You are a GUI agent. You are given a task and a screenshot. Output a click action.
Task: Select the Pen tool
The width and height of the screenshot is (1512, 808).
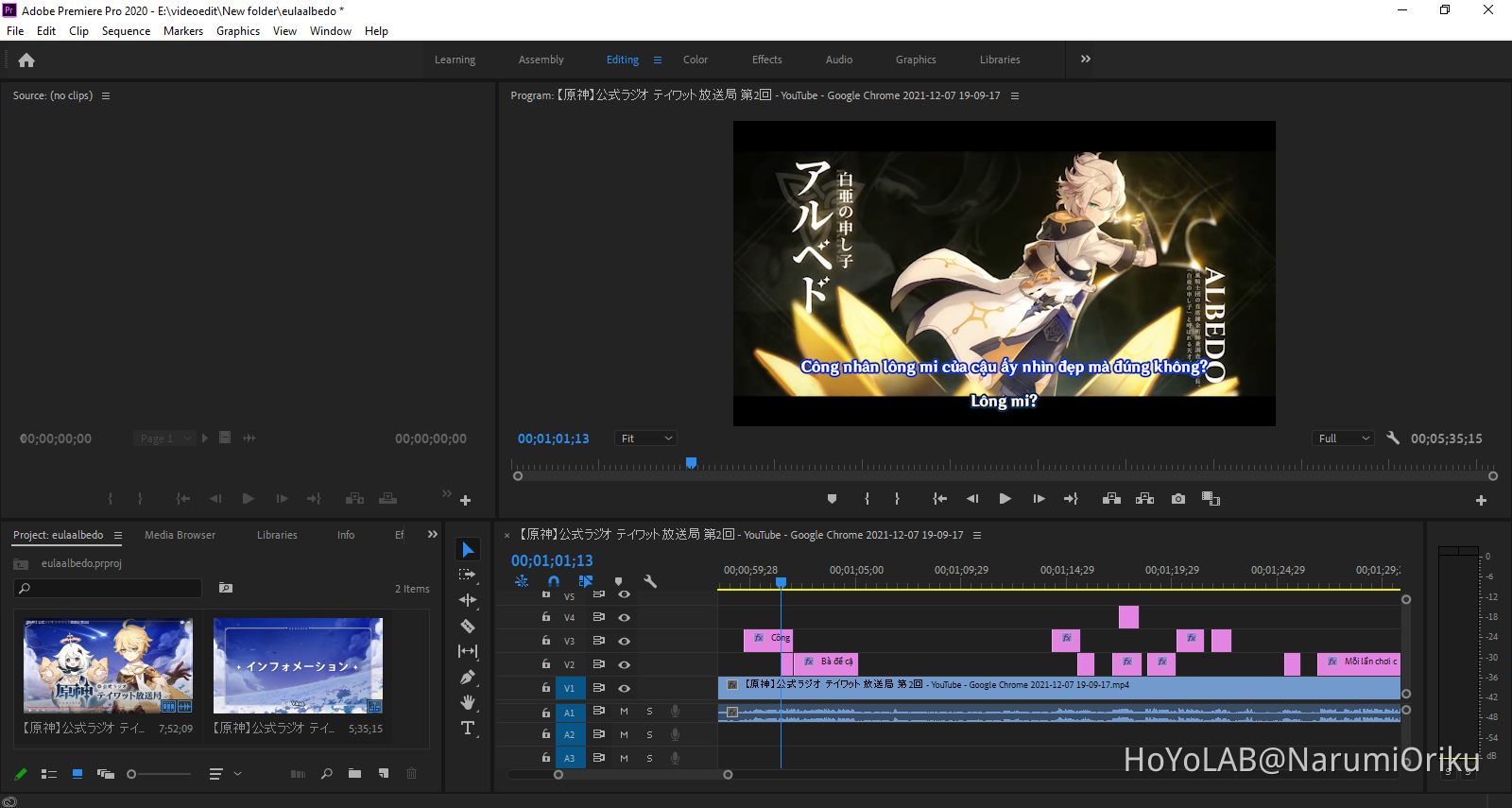tap(468, 677)
